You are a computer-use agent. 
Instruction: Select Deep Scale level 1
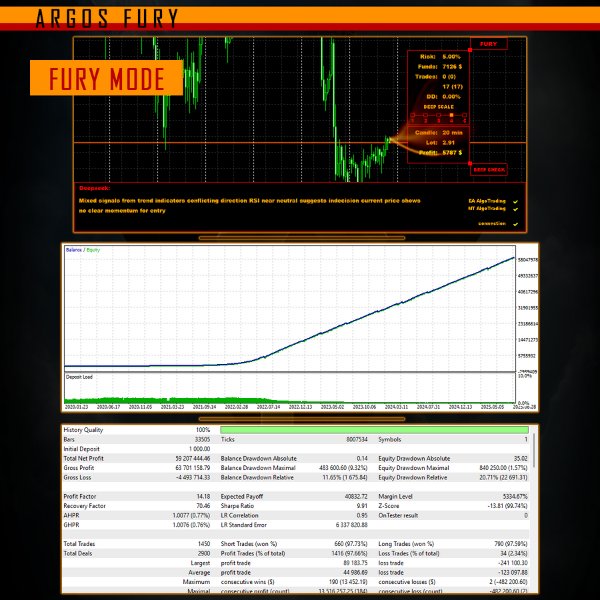click(x=412, y=115)
